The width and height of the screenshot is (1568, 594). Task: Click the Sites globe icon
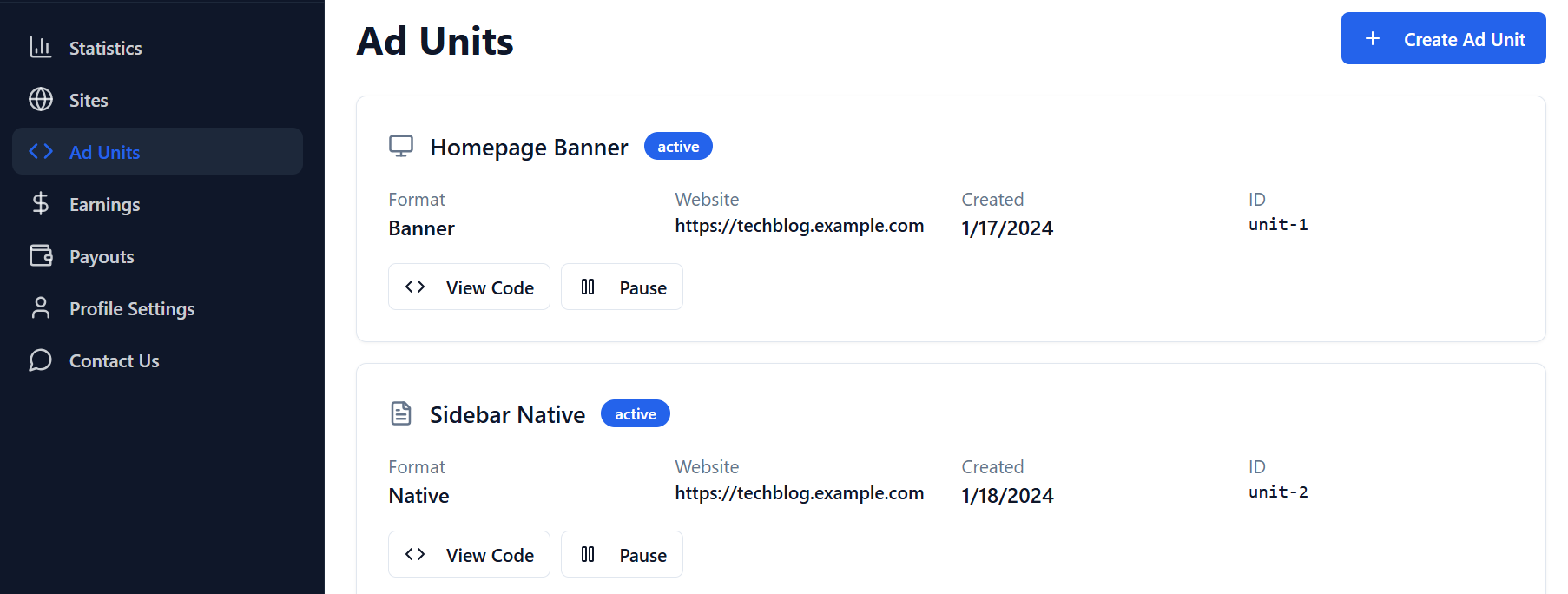(x=40, y=99)
